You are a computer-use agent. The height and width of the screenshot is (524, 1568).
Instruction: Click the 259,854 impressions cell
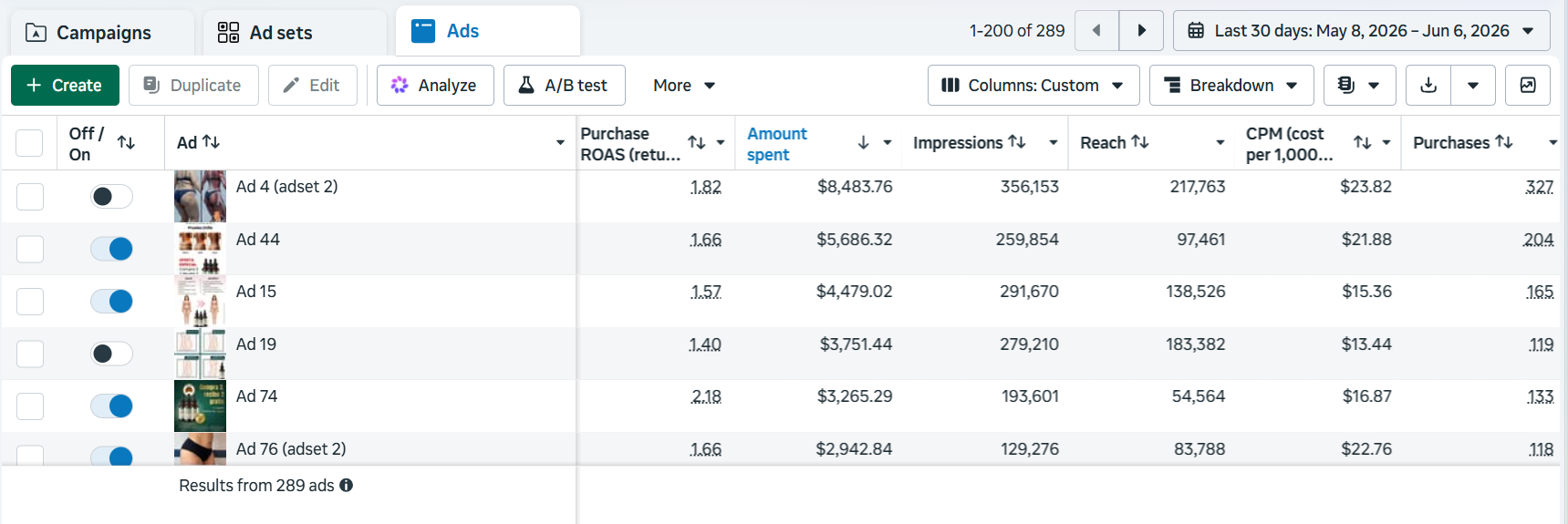[x=1027, y=240]
